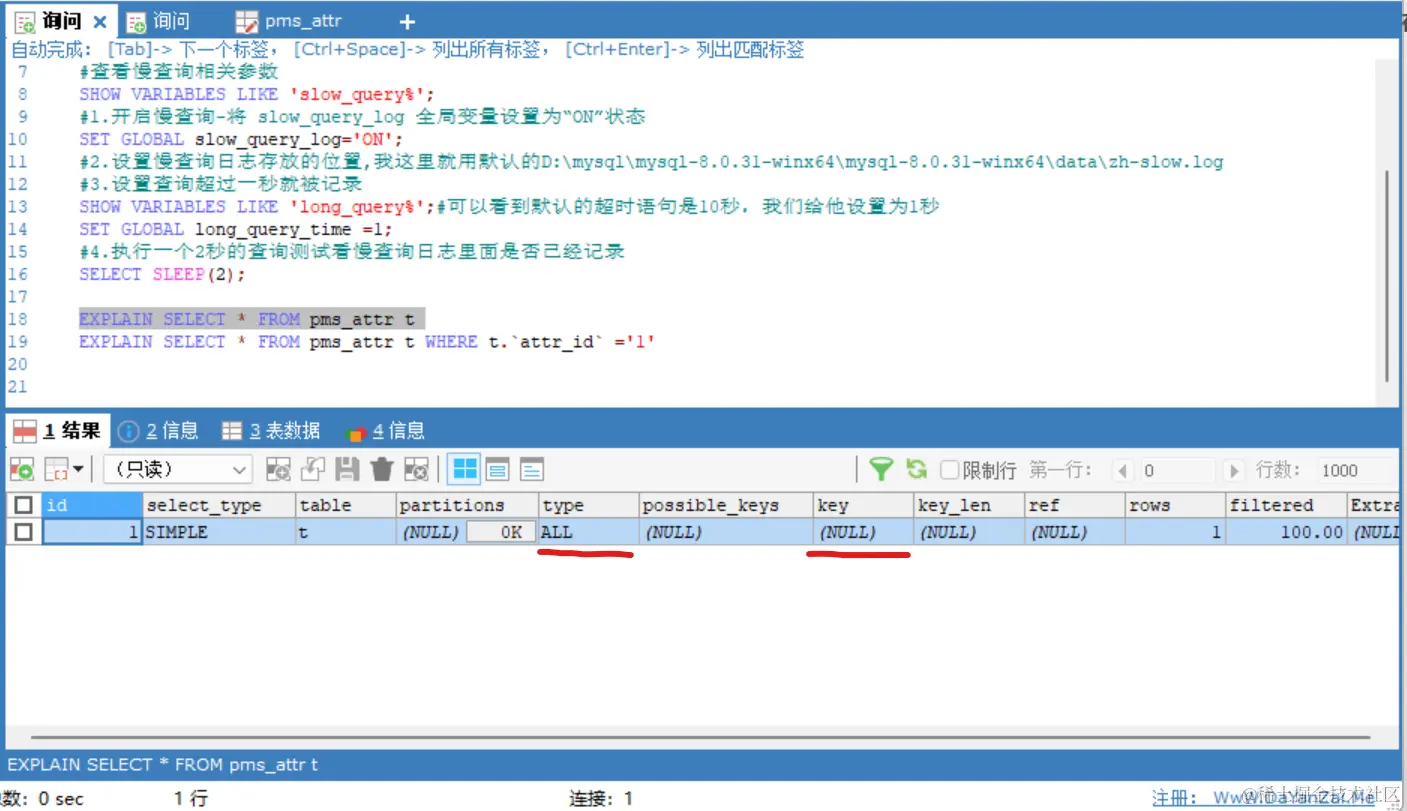Select the ALL cell in type column
Screen dimensions: 1407x811
(x=588, y=532)
